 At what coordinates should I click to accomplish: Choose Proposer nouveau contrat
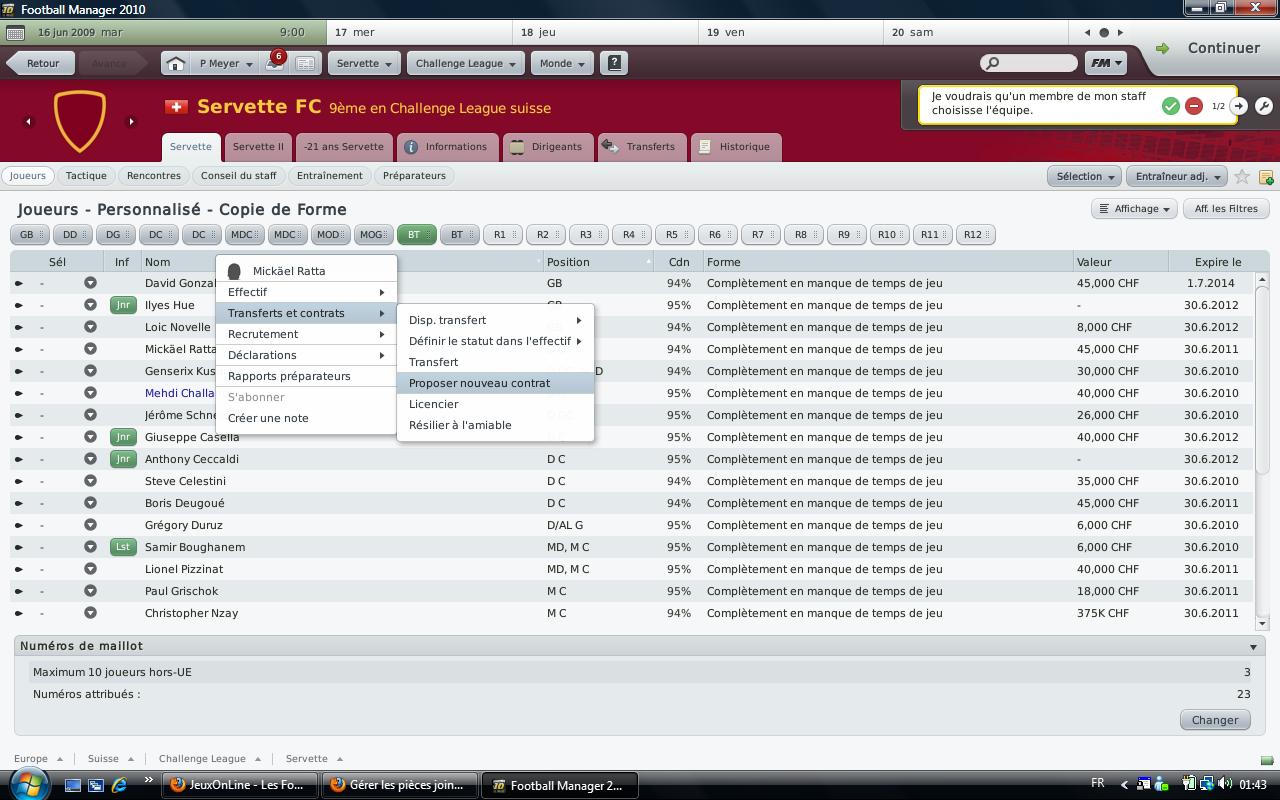click(x=496, y=383)
